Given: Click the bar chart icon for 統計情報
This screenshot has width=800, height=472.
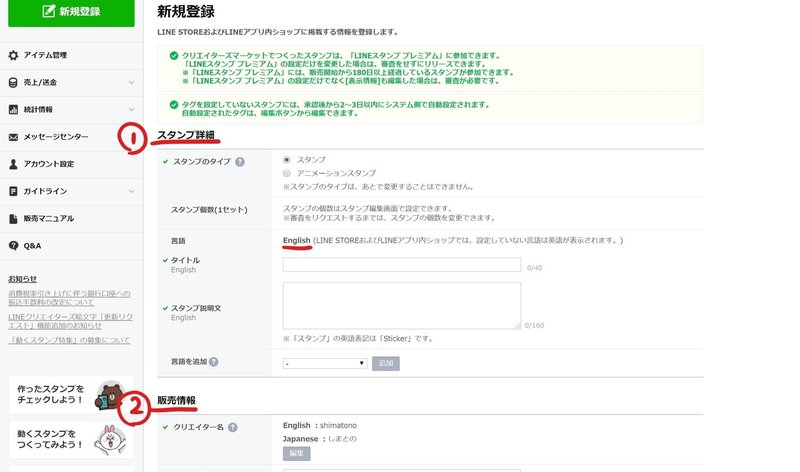Looking at the screenshot, I should coord(13,109).
